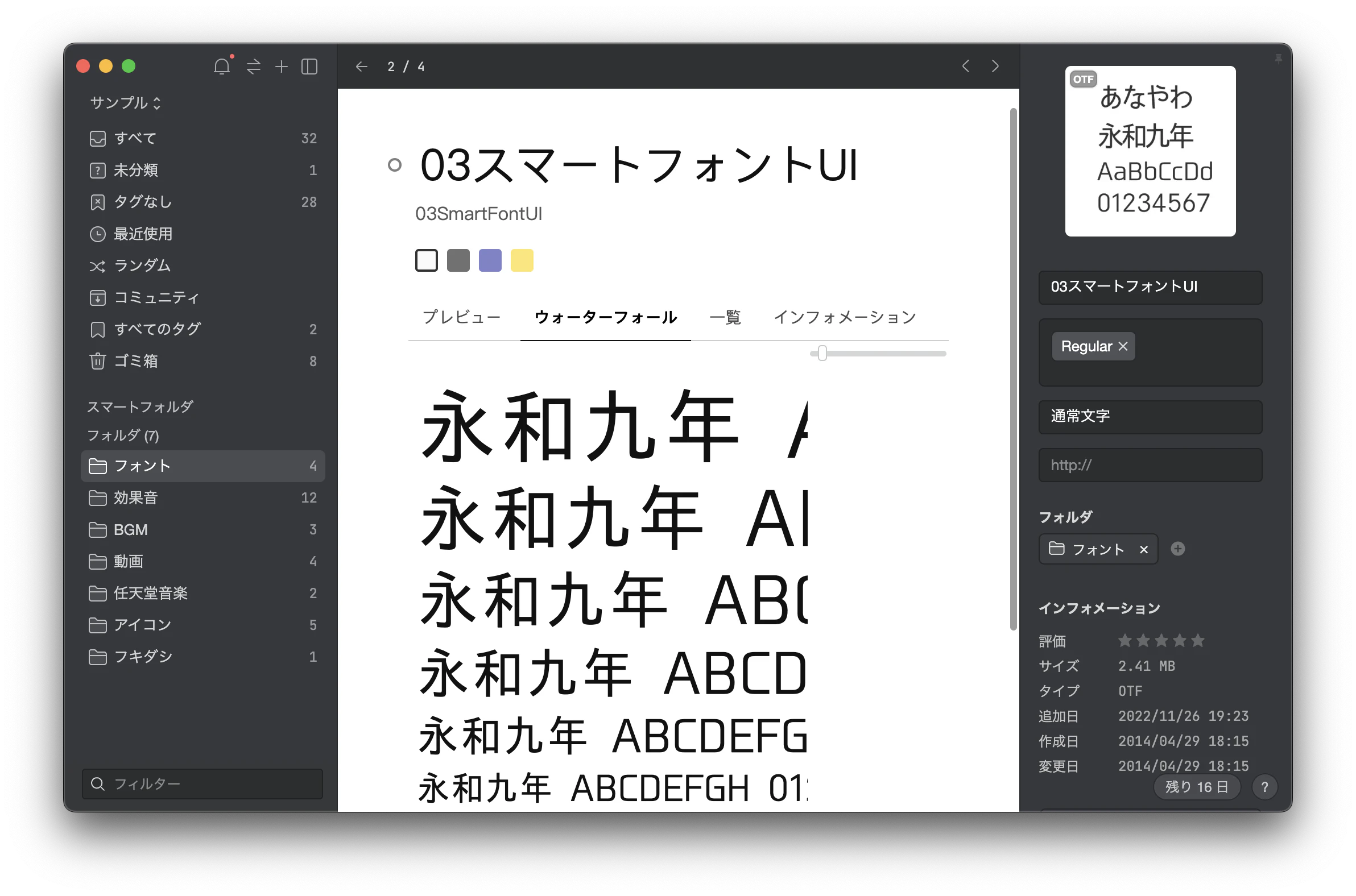Open ランダム (random) in the sidebar
1356x896 pixels.
(142, 266)
